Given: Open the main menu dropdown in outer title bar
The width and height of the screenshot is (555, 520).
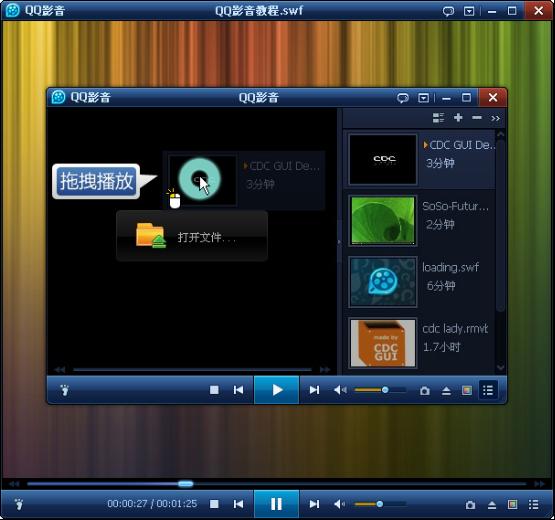Looking at the screenshot, I should pyautogui.click(x=469, y=11).
